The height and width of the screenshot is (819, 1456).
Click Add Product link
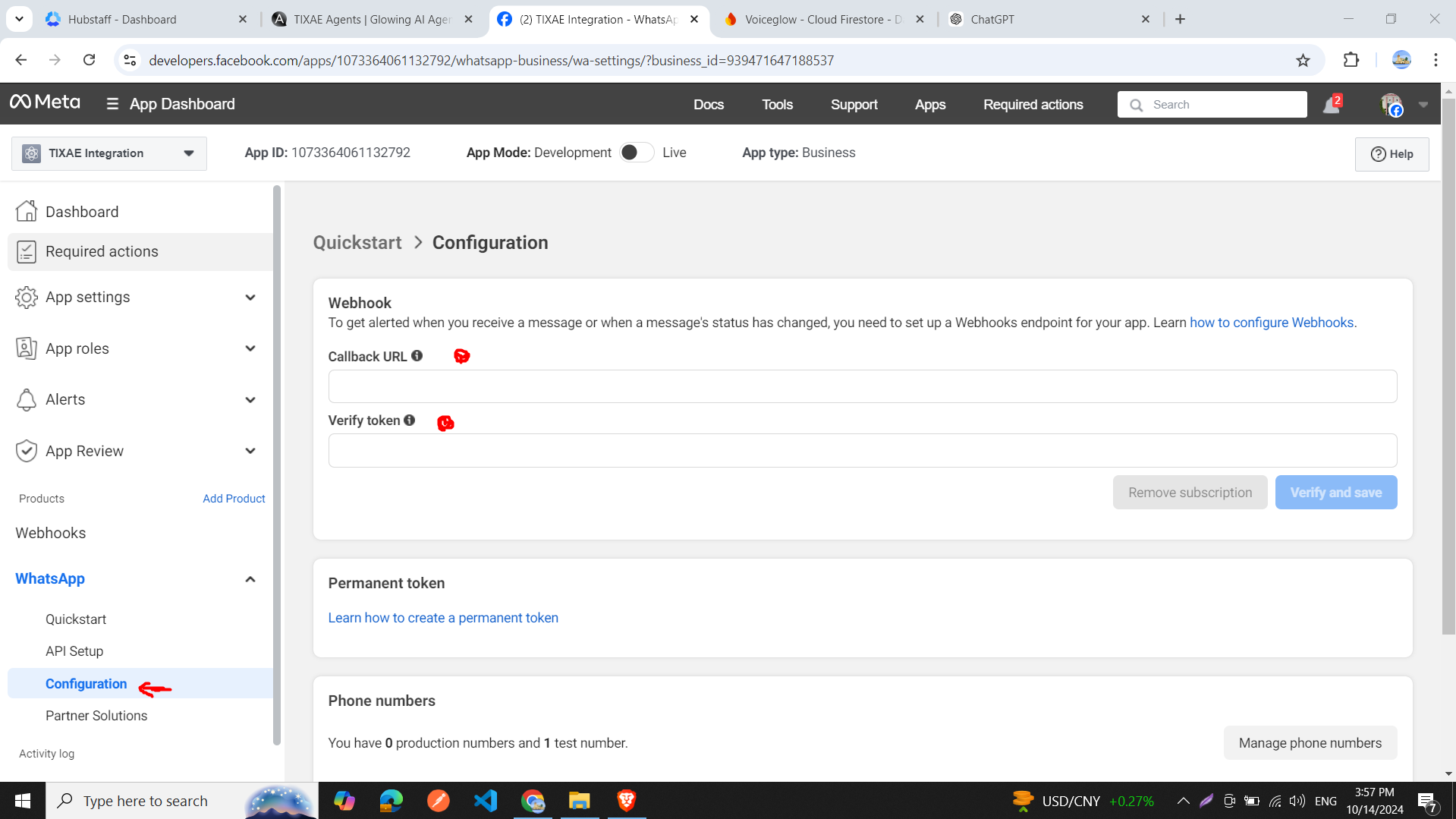(x=234, y=499)
